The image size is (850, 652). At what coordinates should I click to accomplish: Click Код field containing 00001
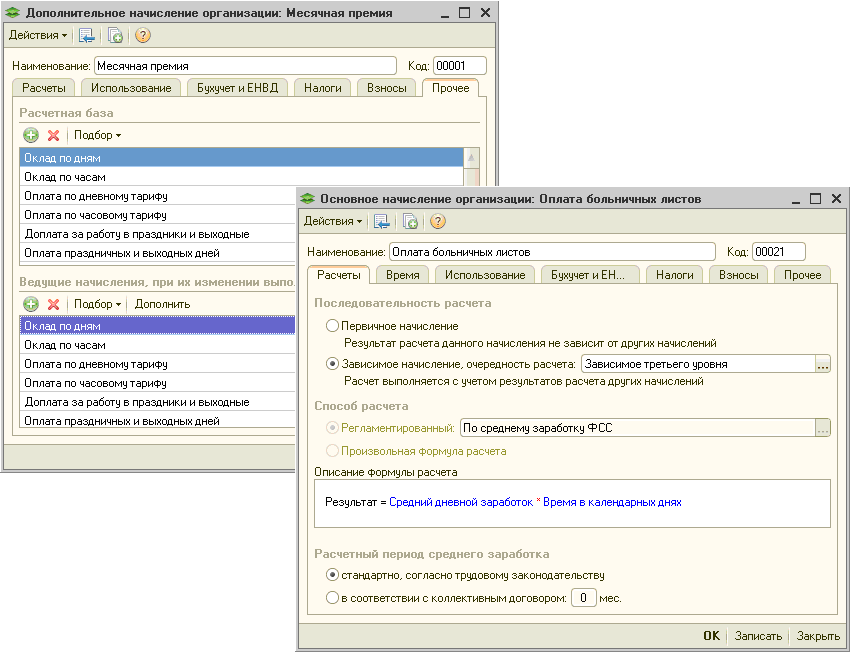[x=460, y=66]
